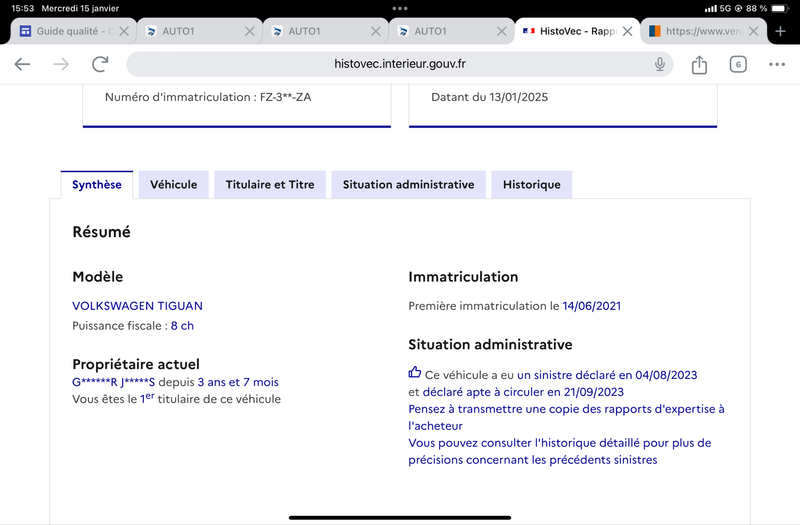Click the thumbs-up icon beside Ce véhicule

pos(415,372)
